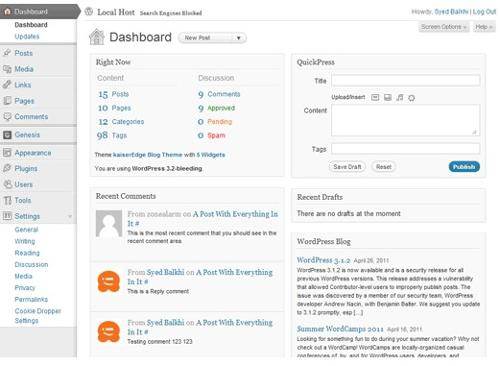Click the Syed Balkhi profile link at top
This screenshot has width=500, height=366.
pos(451,12)
